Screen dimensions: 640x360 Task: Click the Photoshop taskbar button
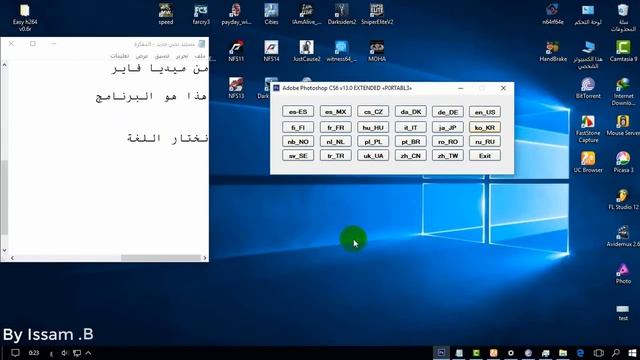pos(441,353)
